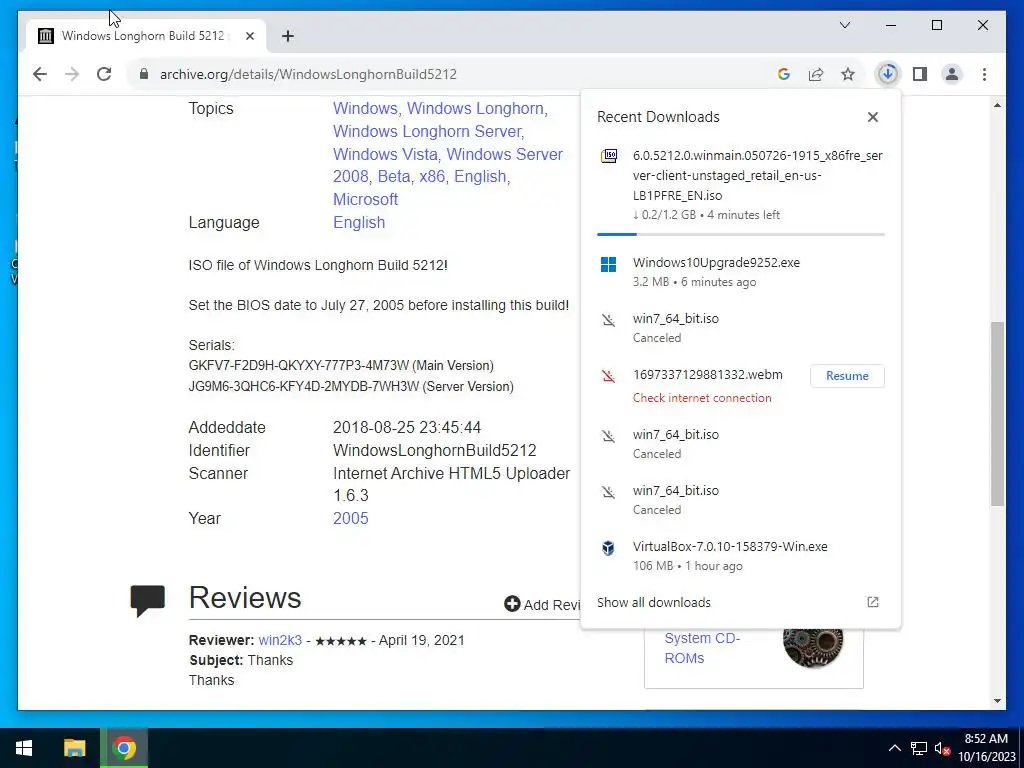Image resolution: width=1024 pixels, height=768 pixels.
Task: Share this page using the share icon
Action: (816, 74)
